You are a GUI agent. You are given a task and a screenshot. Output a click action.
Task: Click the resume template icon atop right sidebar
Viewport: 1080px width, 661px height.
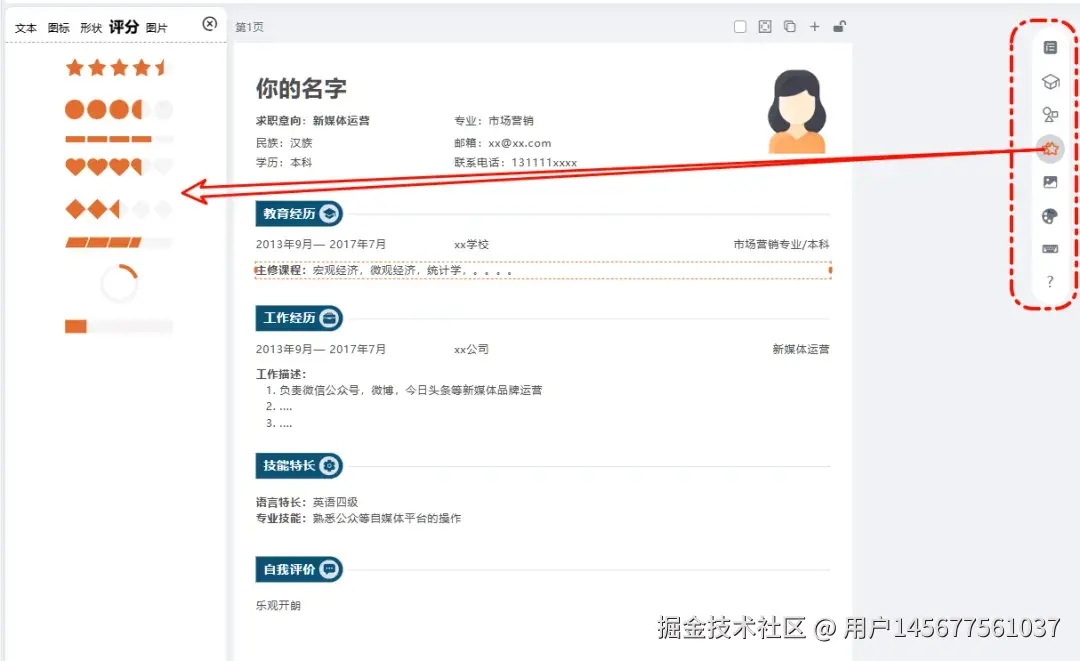pyautogui.click(x=1049, y=46)
